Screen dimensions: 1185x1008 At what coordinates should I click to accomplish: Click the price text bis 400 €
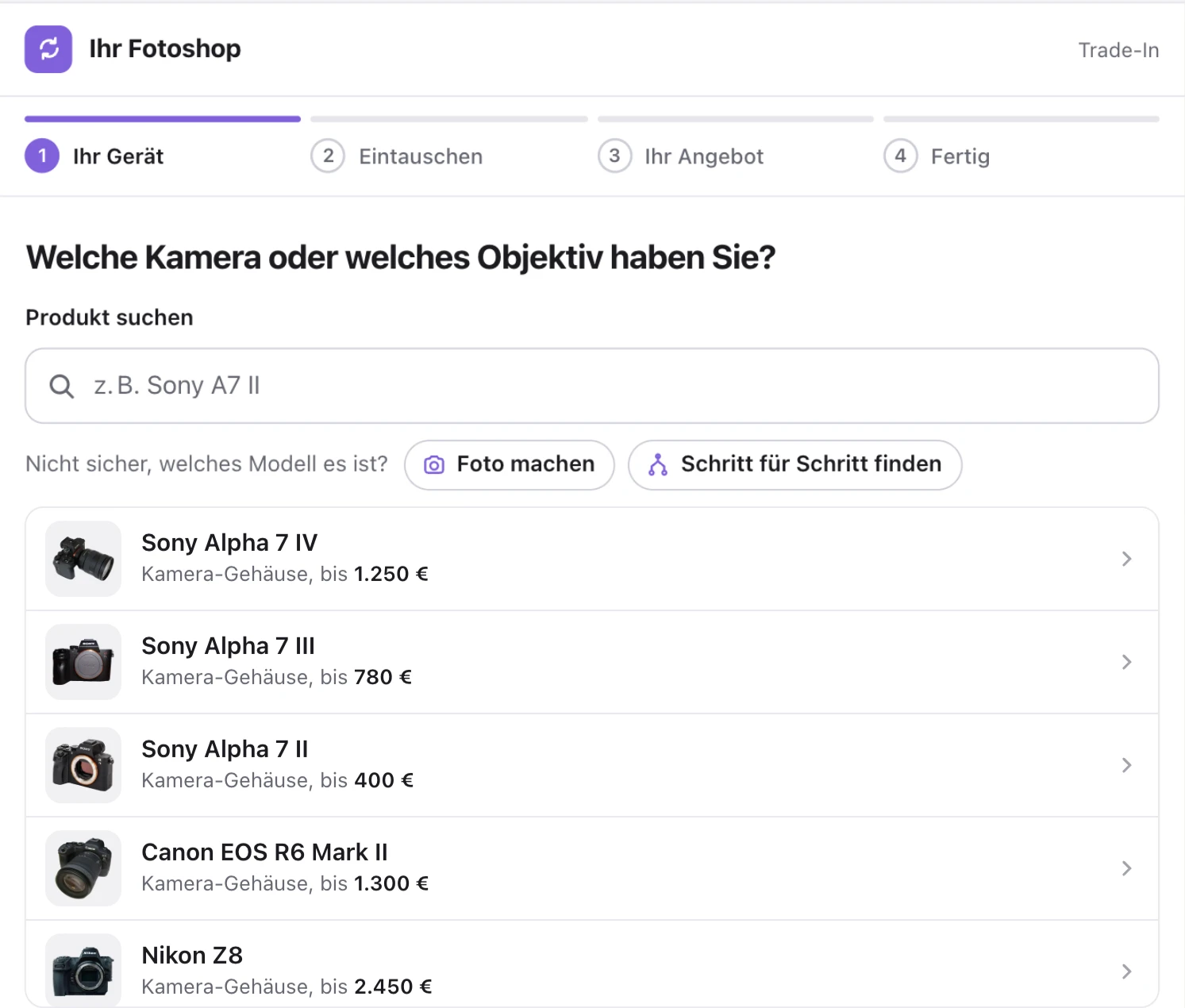pyautogui.click(x=367, y=780)
